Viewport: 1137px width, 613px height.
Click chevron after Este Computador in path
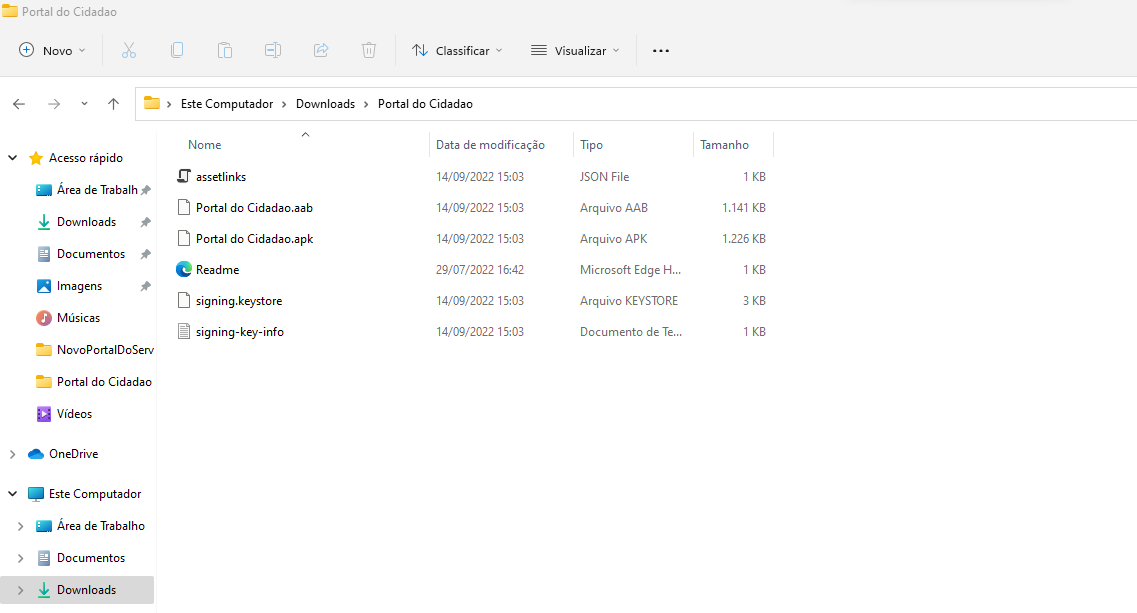(285, 104)
